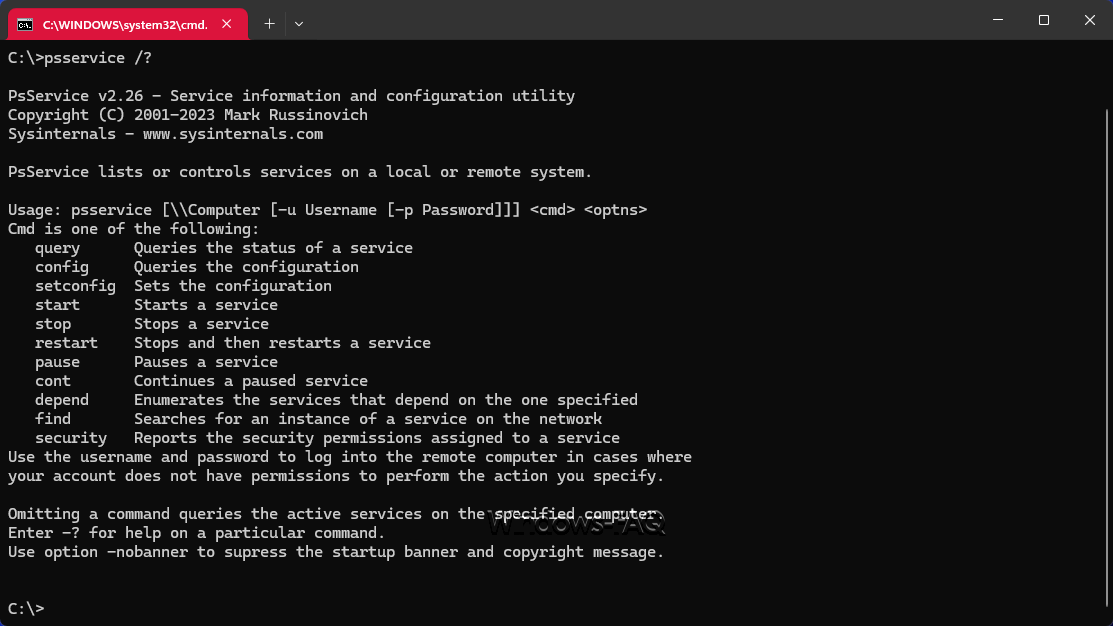This screenshot has width=1113, height=626.
Task: Close the terminal window
Action: (1089, 20)
